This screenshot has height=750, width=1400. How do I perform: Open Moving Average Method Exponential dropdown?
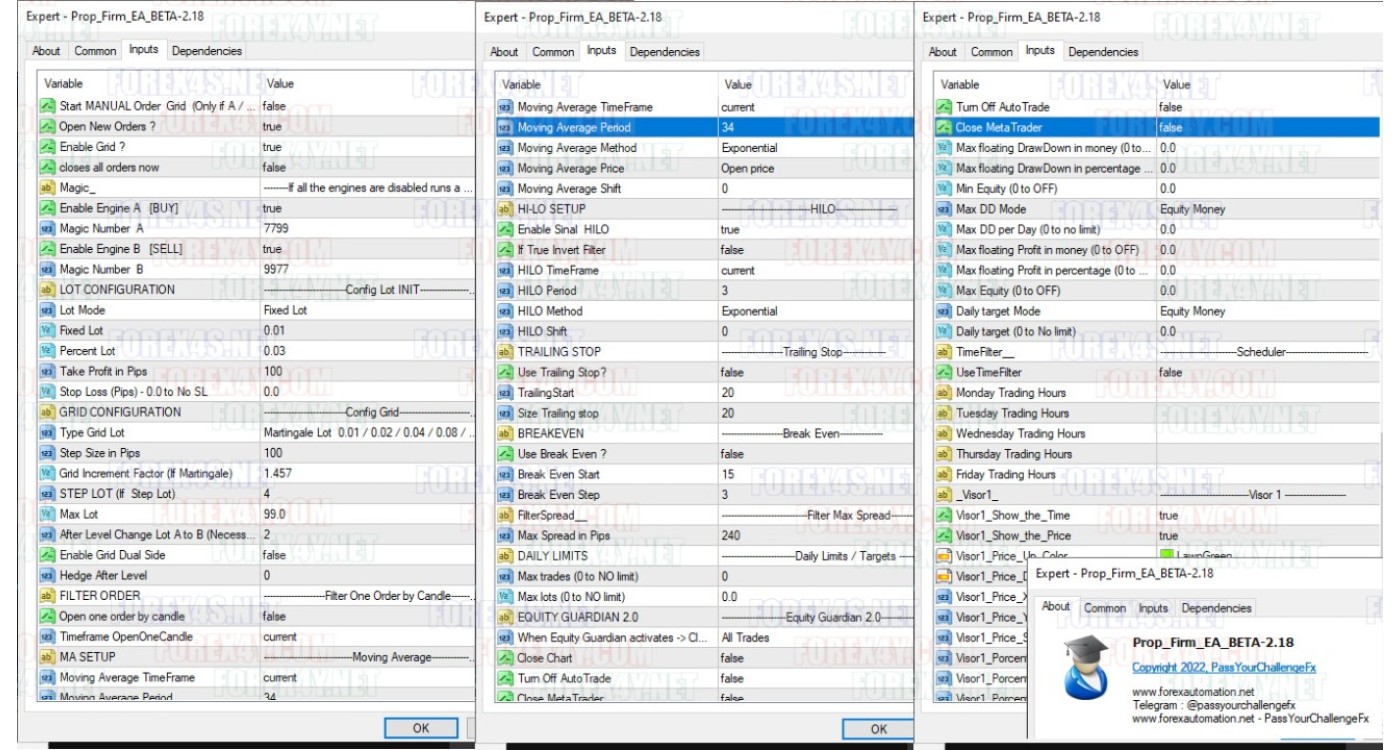click(749, 148)
